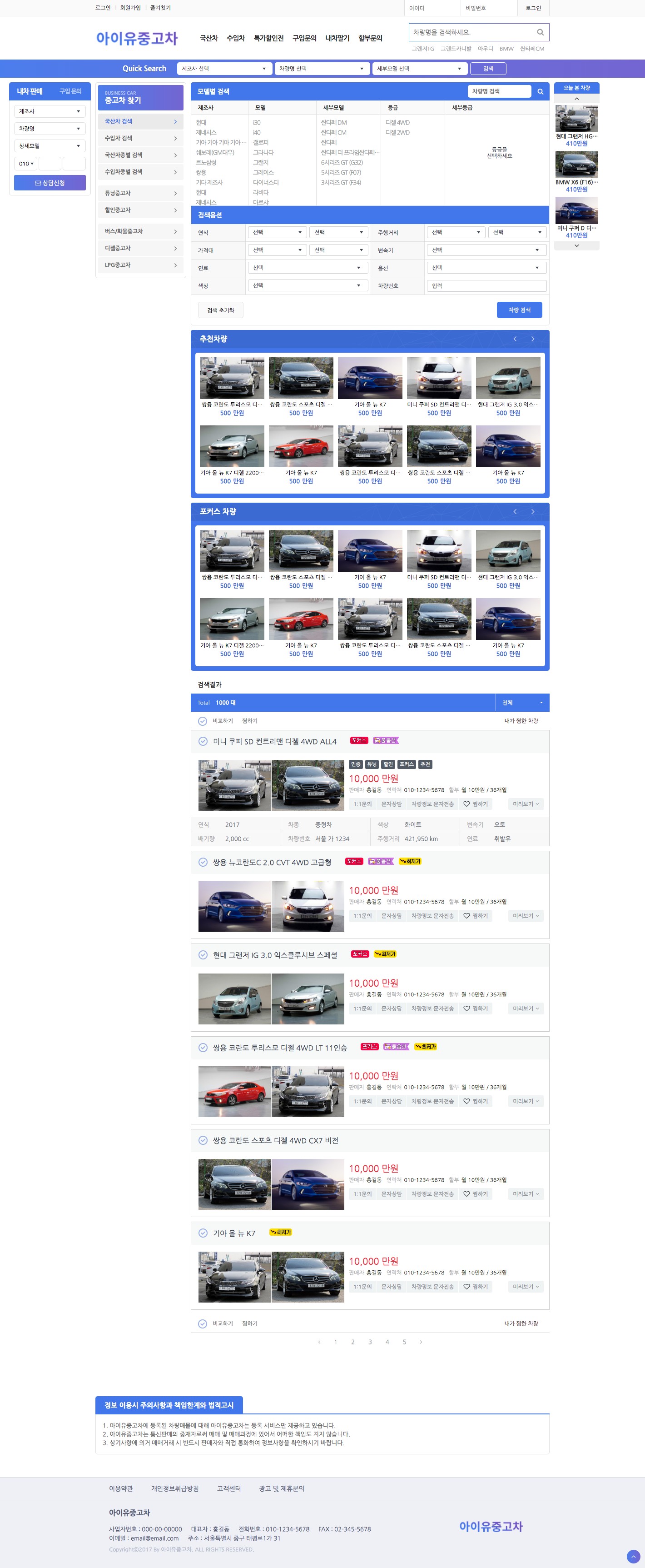Click 아이유중고차 logo in footer
Screen dimensions: 645x1568
click(x=491, y=1527)
